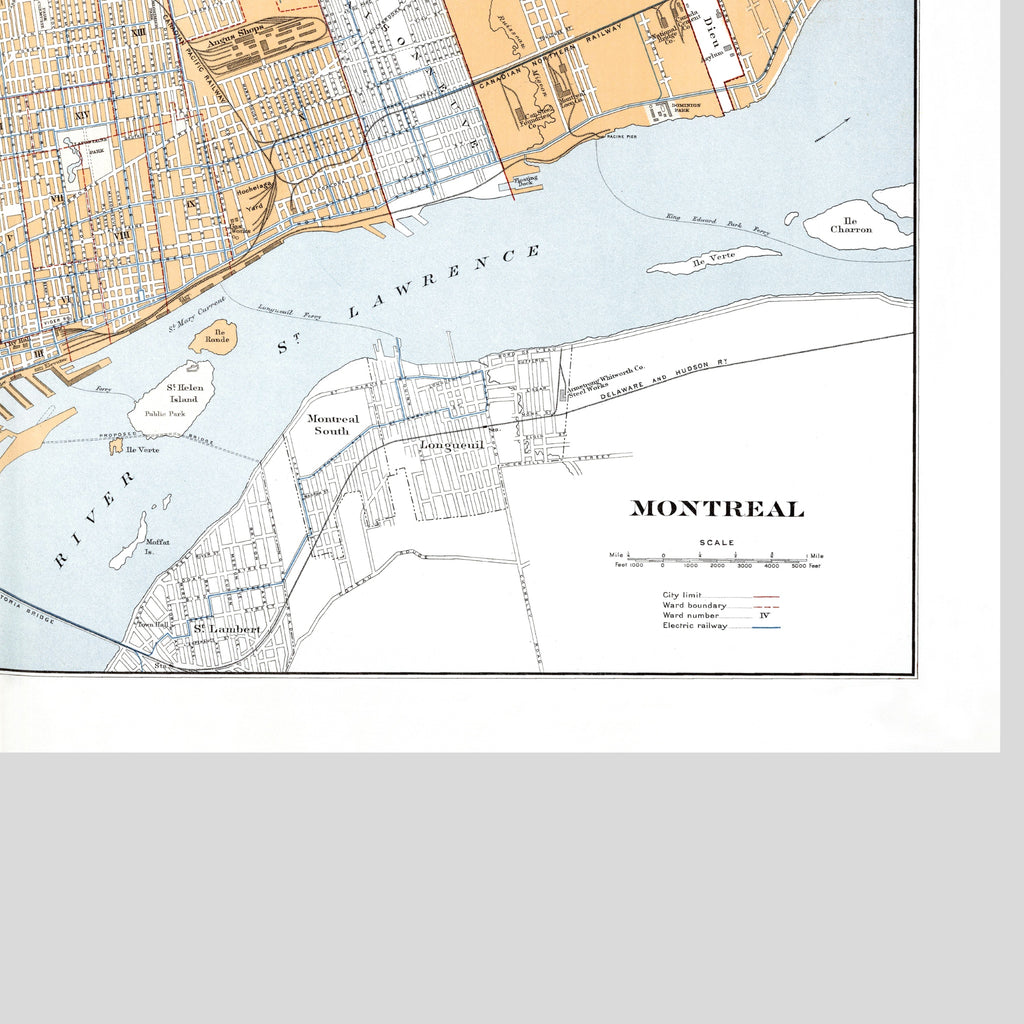The height and width of the screenshot is (1024, 1024).
Task: Click the "Ile Verte" label beside Ile Charron
Action: 713,260
